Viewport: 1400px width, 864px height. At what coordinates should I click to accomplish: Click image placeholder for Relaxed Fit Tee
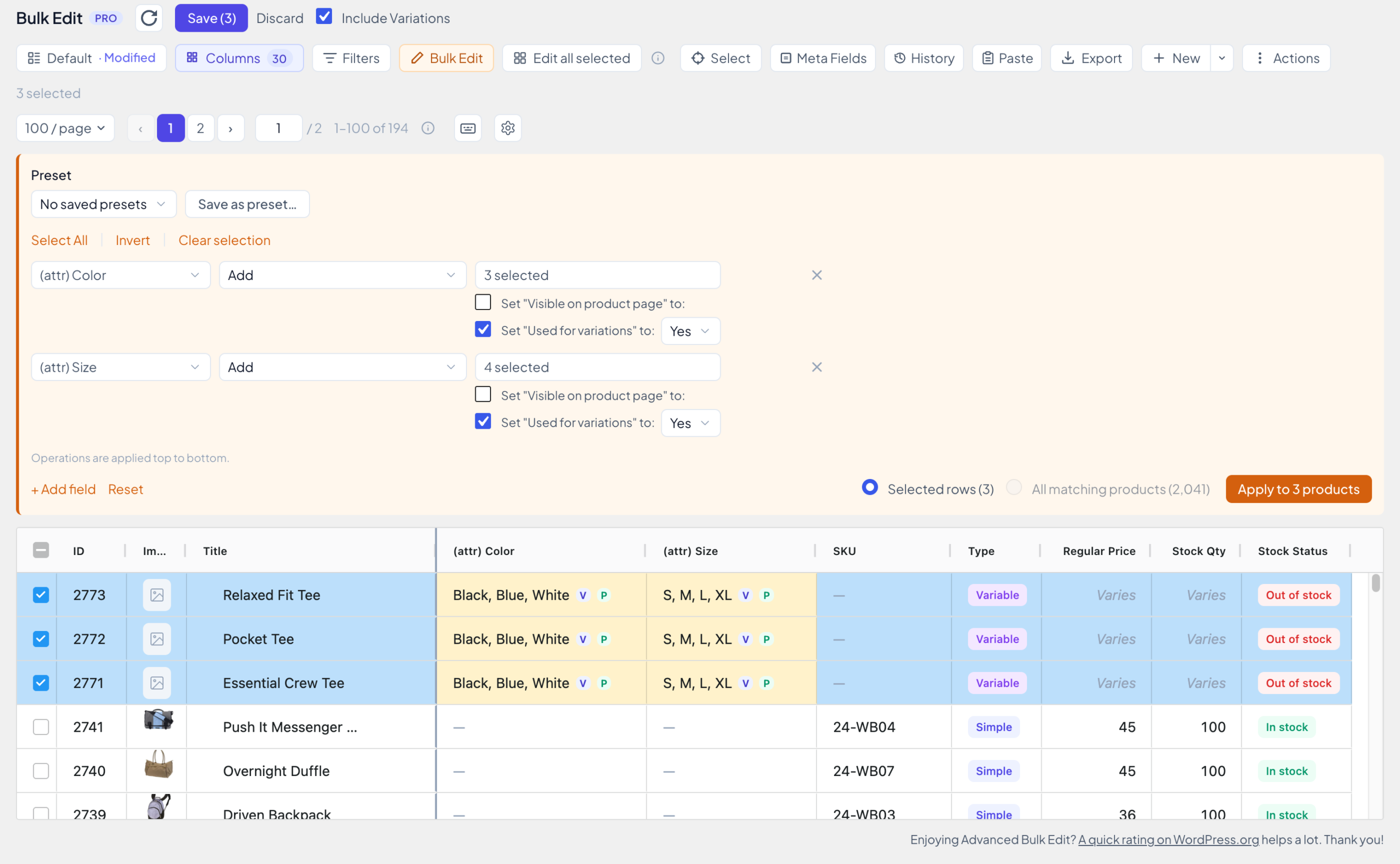click(156, 595)
